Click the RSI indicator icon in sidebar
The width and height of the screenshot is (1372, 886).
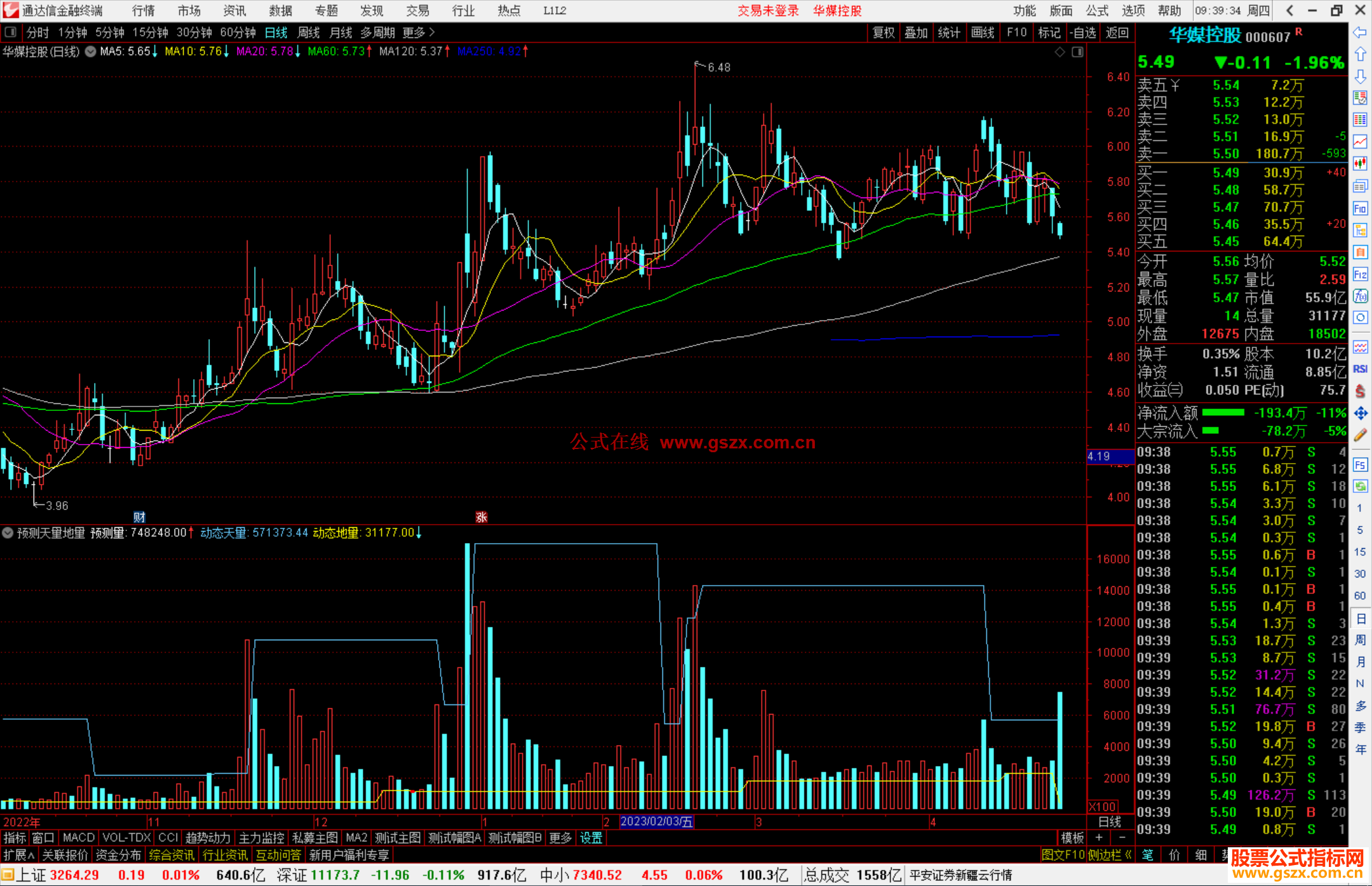point(1360,369)
